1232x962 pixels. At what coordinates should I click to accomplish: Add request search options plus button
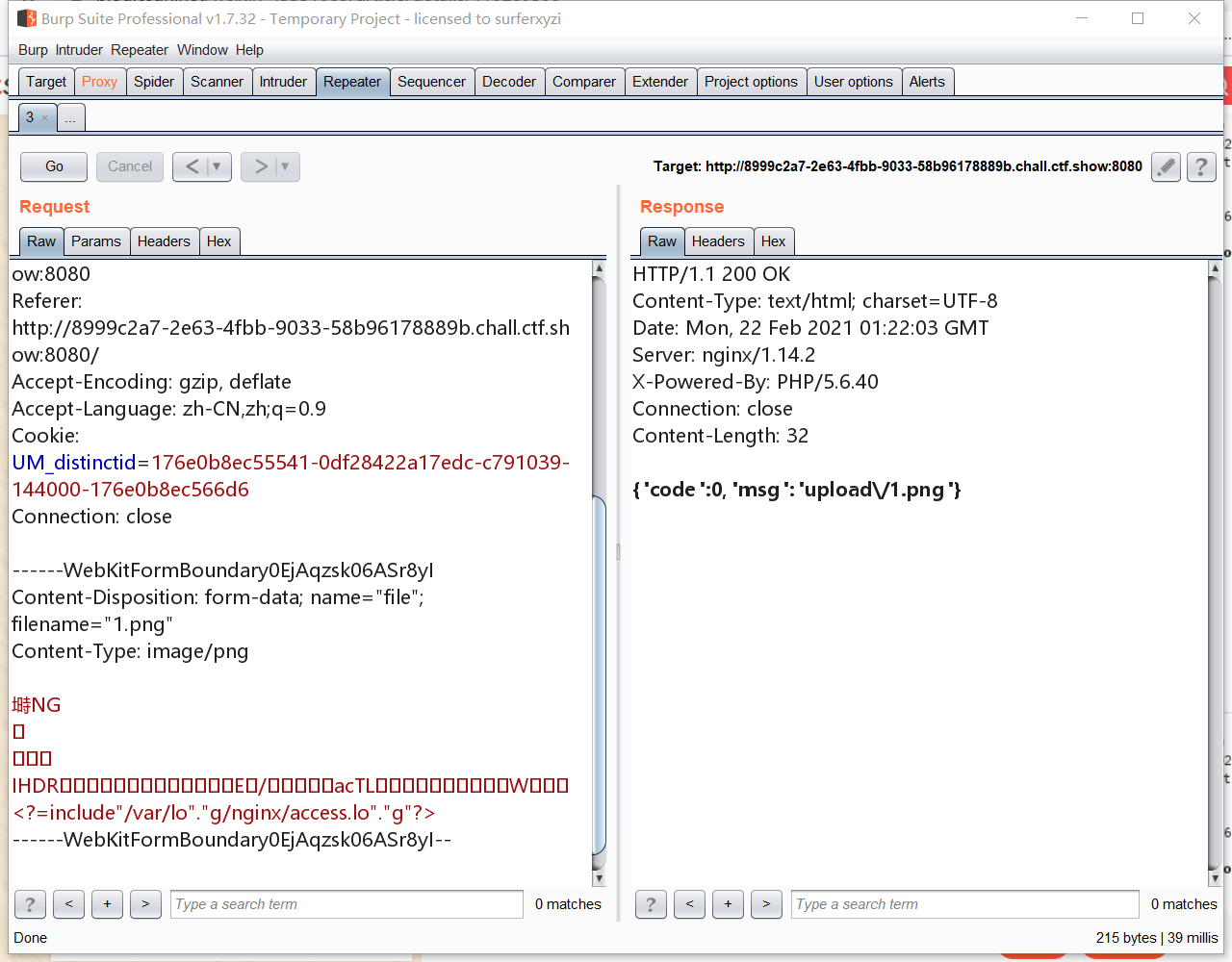point(107,904)
